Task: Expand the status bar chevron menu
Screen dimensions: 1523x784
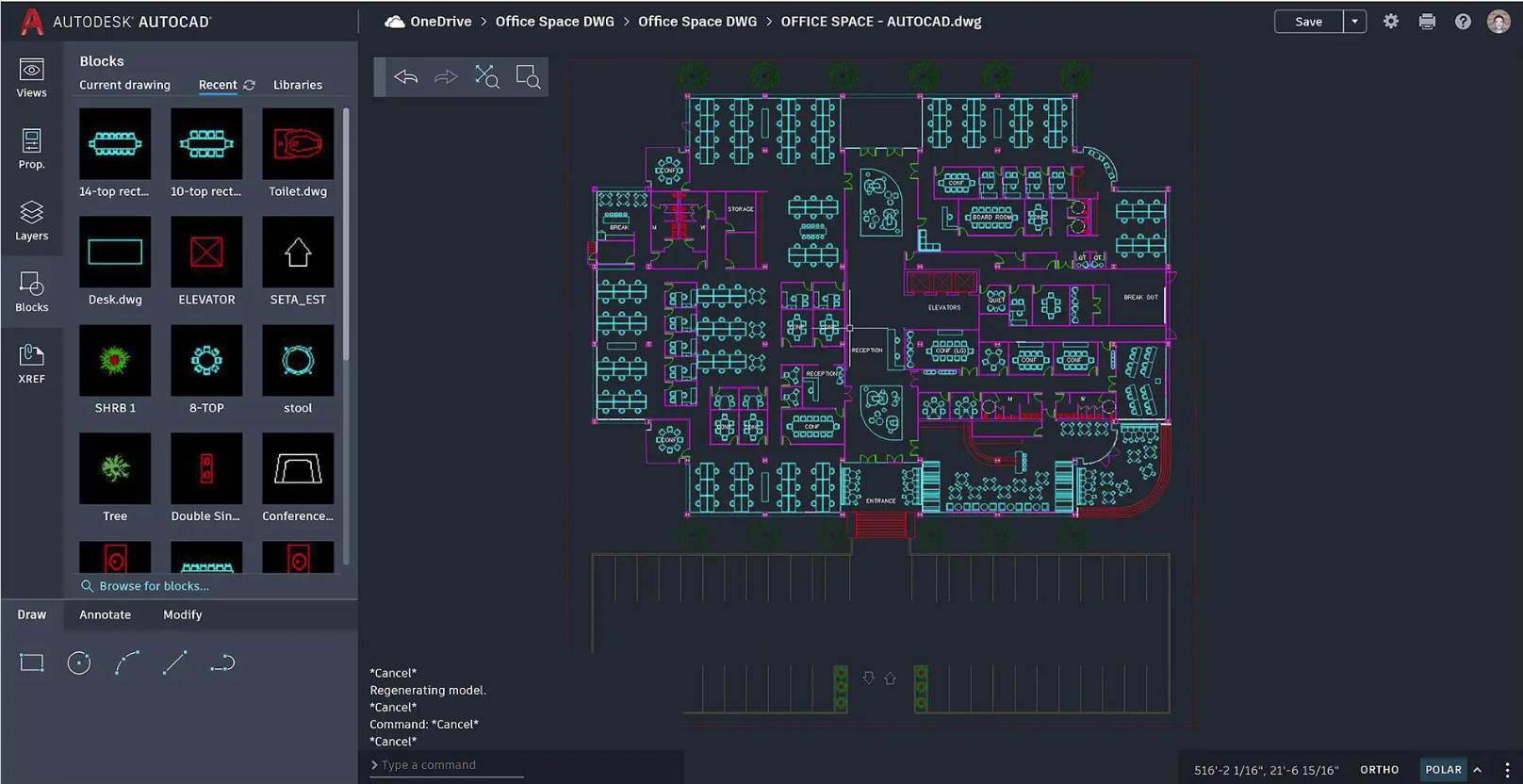Action: point(1478,770)
